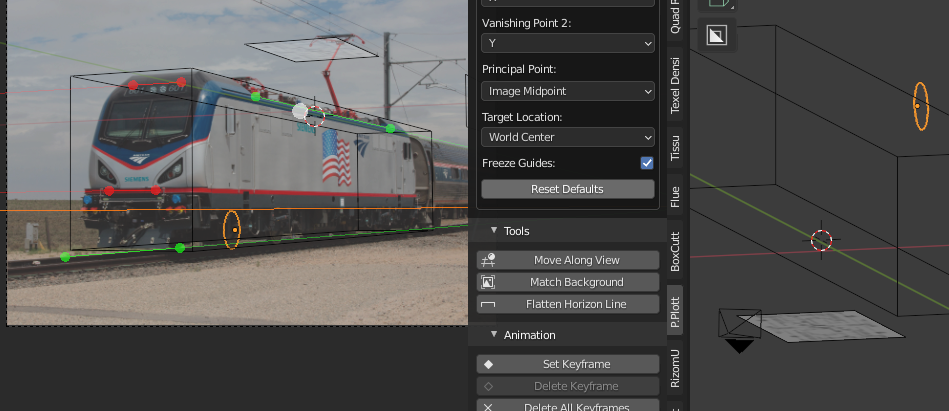Click the white origin point on the train roof
Viewport: 949px width, 411px height.
(x=300, y=111)
